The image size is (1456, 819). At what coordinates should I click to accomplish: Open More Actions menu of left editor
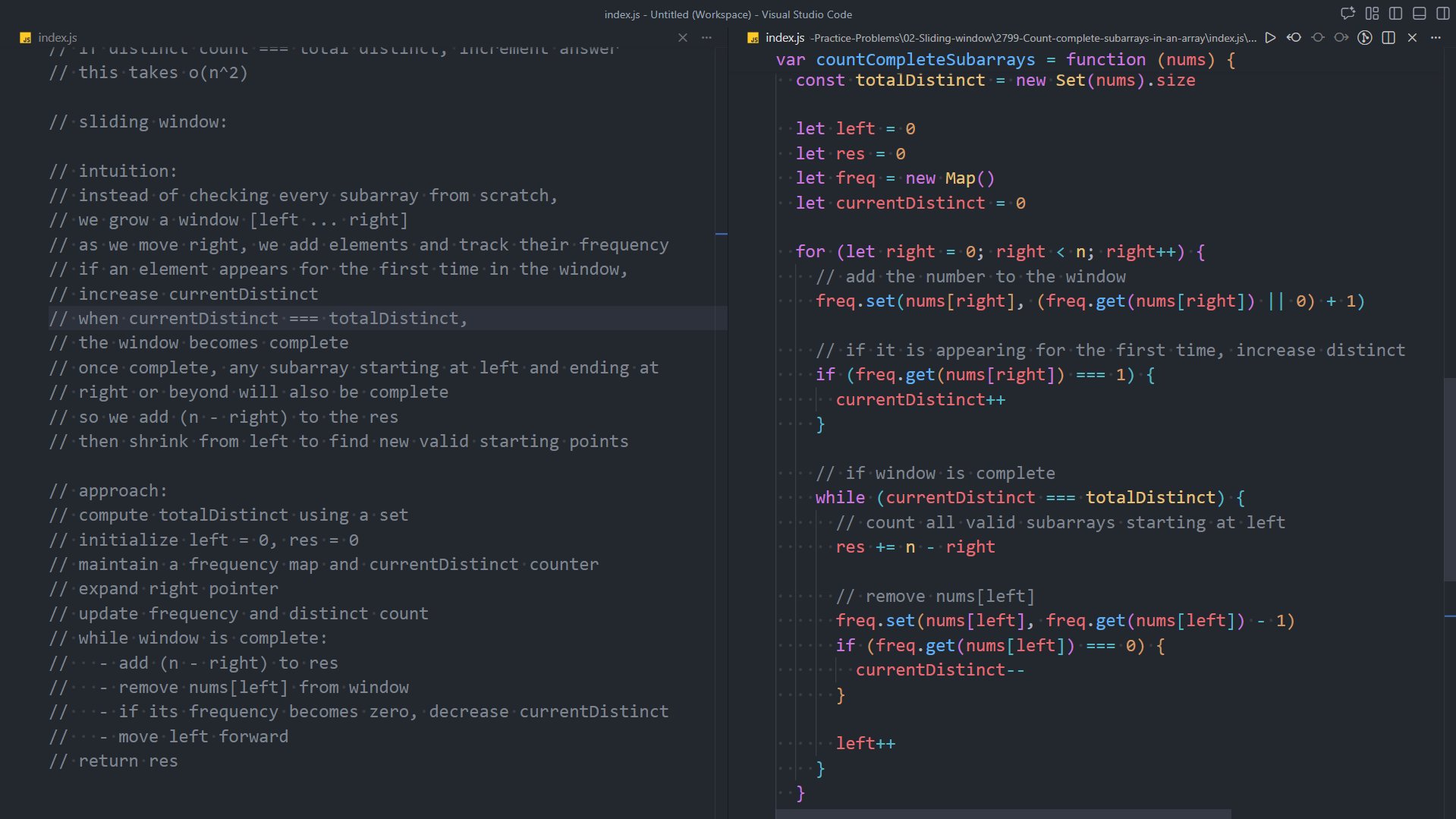tap(706, 37)
